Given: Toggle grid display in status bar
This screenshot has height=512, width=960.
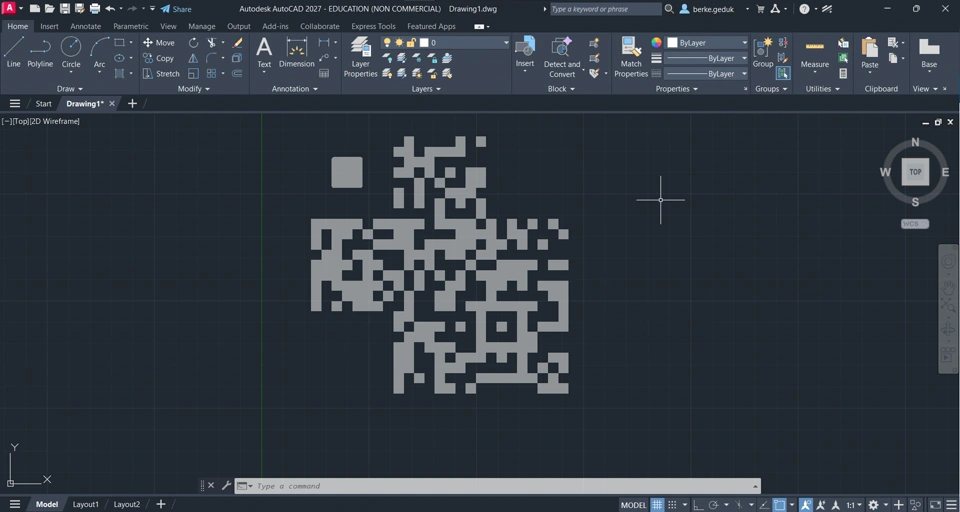Looking at the screenshot, I should [657, 505].
